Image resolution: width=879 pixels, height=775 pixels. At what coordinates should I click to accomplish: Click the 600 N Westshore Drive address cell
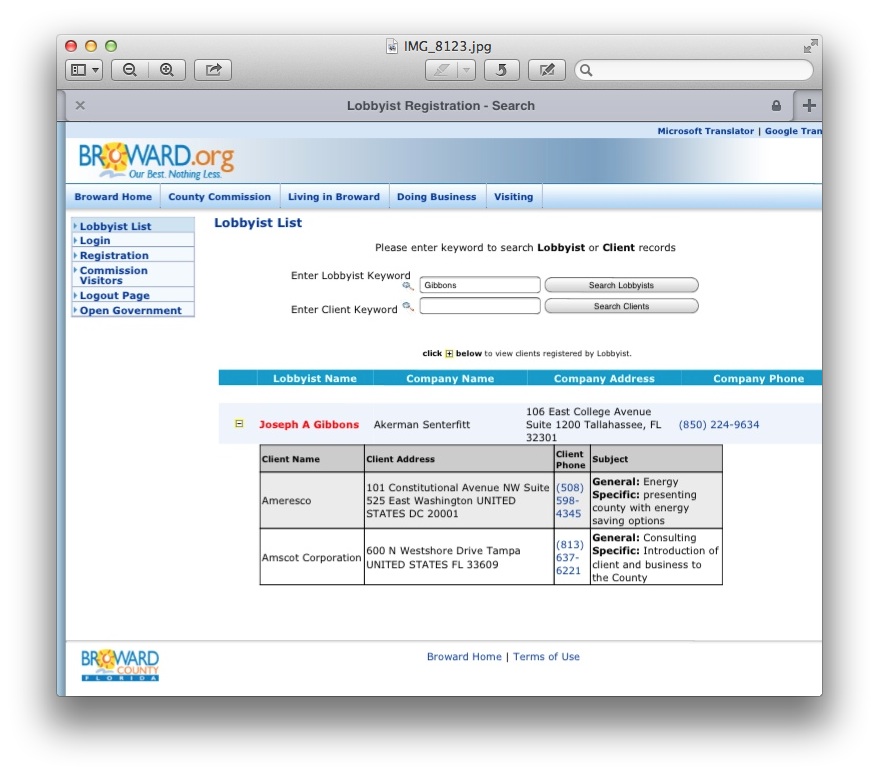pyautogui.click(x=459, y=557)
